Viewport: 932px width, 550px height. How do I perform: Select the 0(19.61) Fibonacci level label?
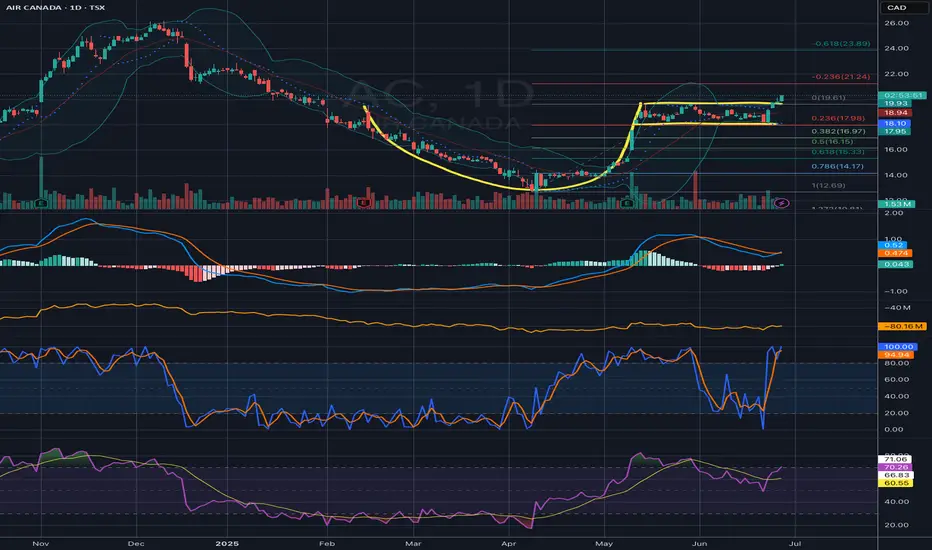[x=828, y=98]
